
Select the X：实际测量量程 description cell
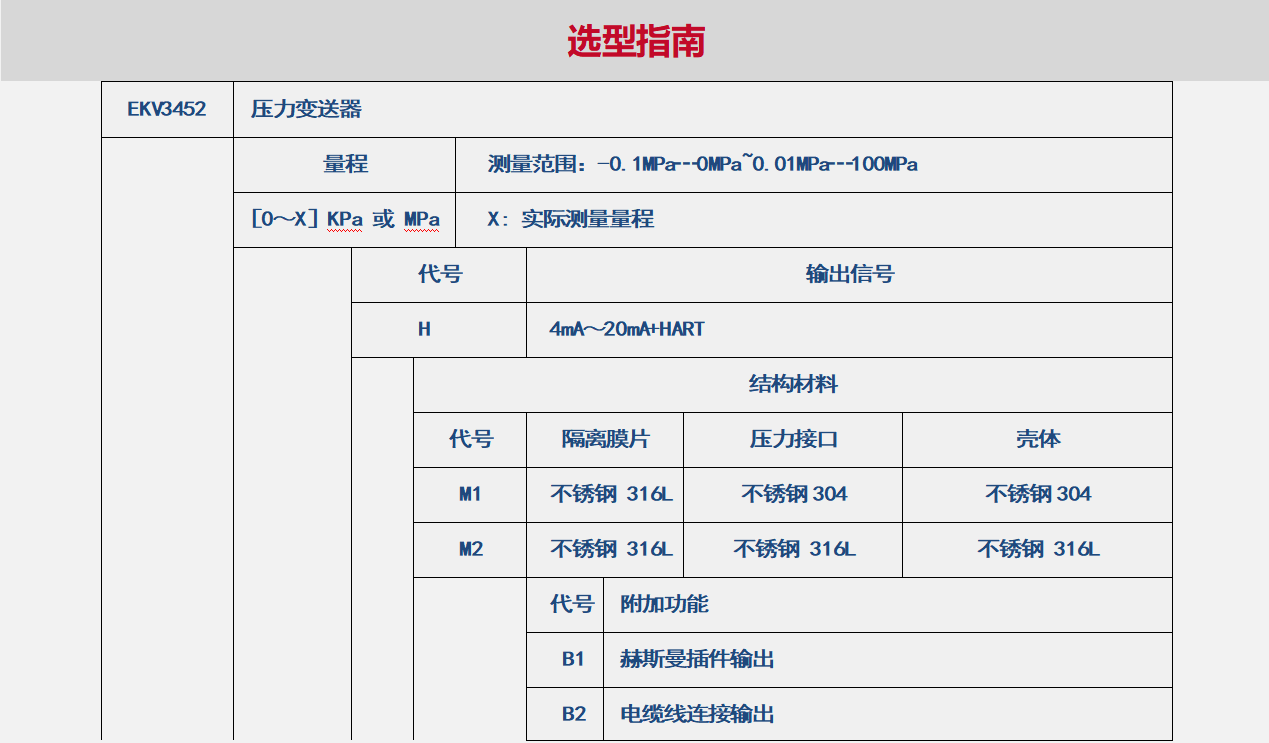click(x=570, y=220)
